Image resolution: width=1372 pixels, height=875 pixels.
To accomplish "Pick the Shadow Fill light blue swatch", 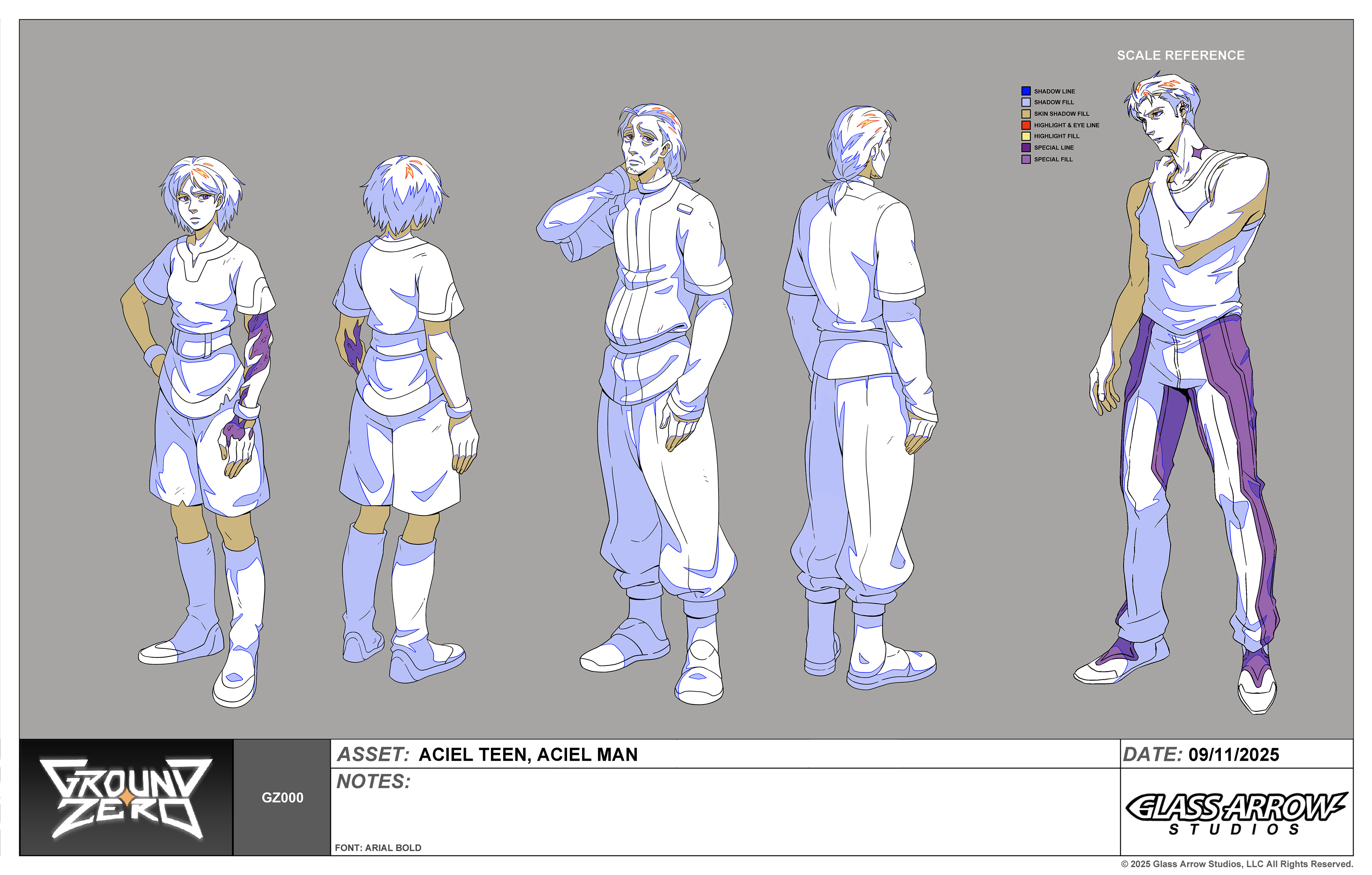I will 1025,102.
